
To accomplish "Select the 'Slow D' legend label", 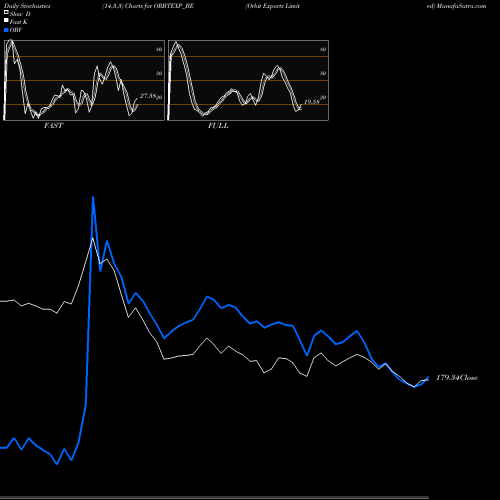I will 20,14.
